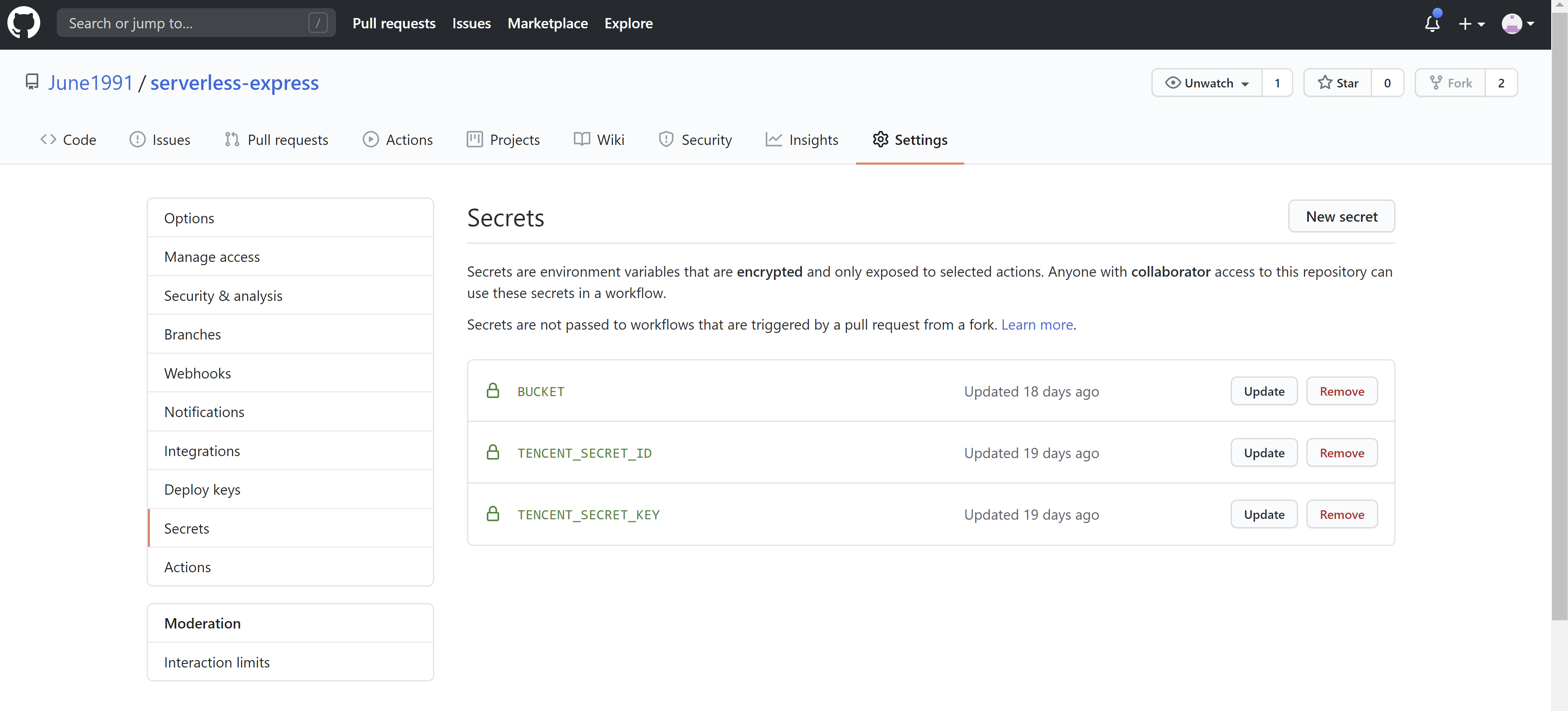Click the repository icon next to June1991

(x=32, y=82)
